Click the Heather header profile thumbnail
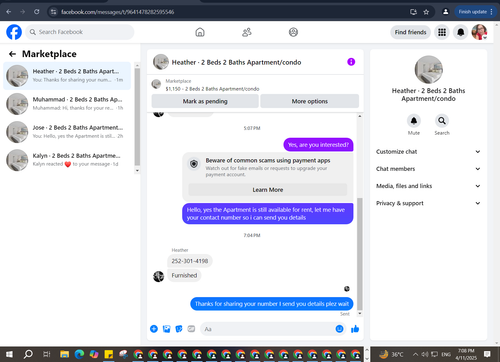The height and width of the screenshot is (362, 500). coord(161,62)
